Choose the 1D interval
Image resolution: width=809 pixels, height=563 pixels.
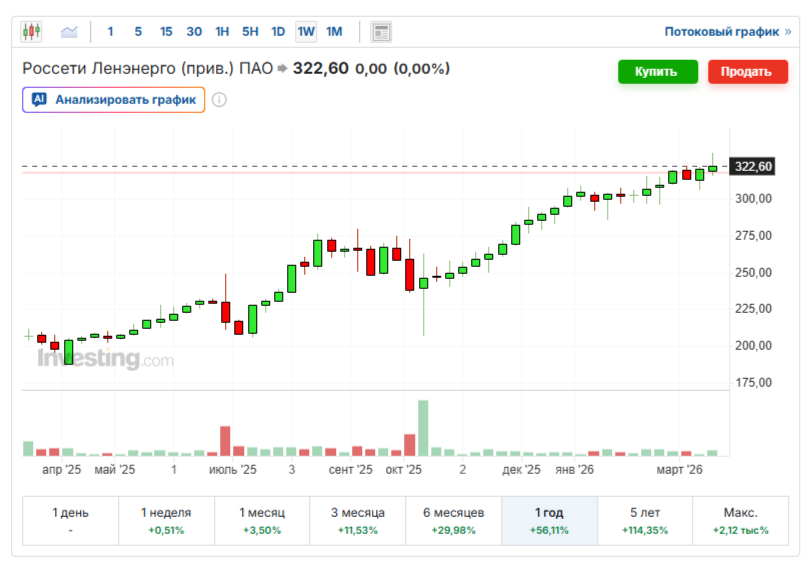pyautogui.click(x=278, y=32)
